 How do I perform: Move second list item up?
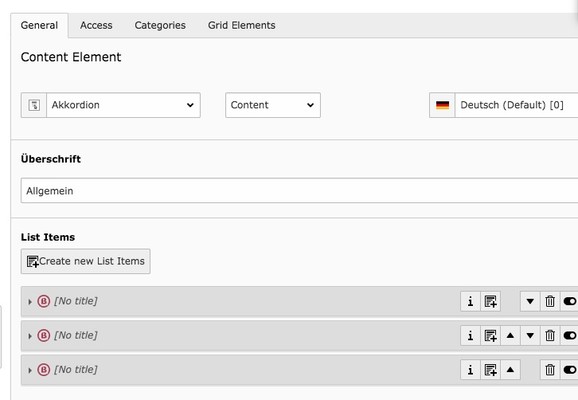[510, 335]
